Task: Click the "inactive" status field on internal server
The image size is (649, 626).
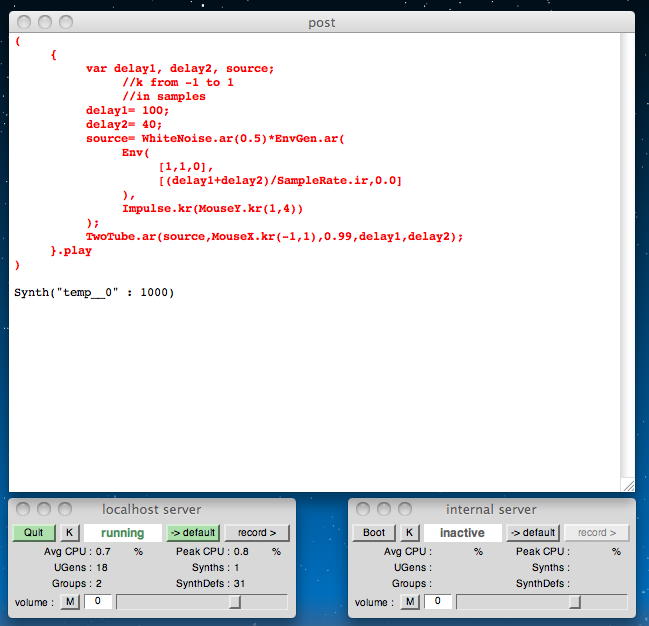Action: coord(462,533)
